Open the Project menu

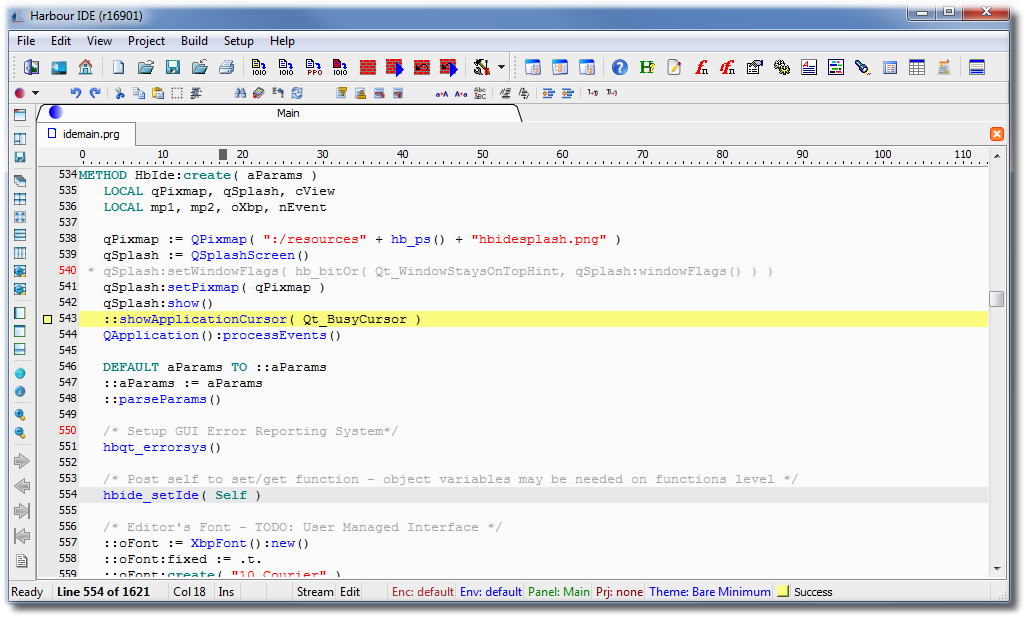pos(146,41)
